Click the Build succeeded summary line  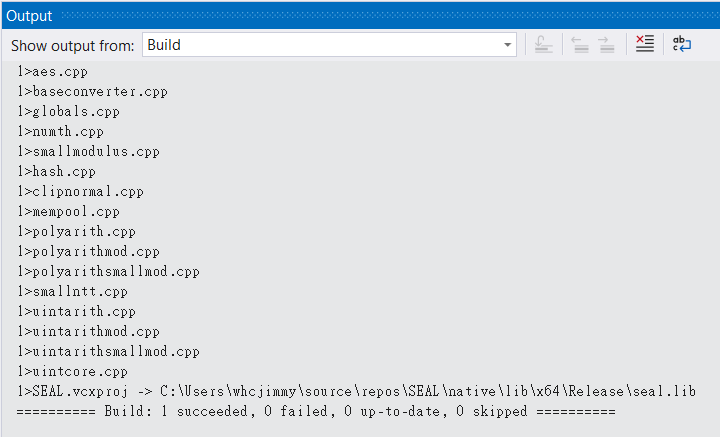316,412
